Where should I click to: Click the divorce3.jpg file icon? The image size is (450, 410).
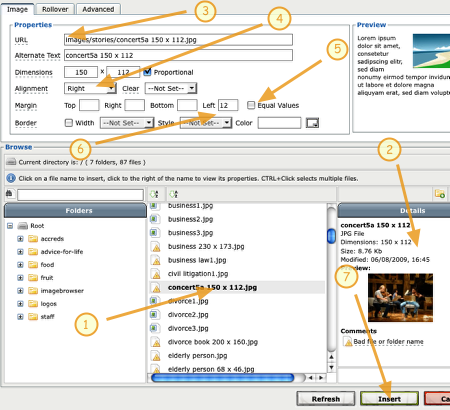(x=153, y=328)
